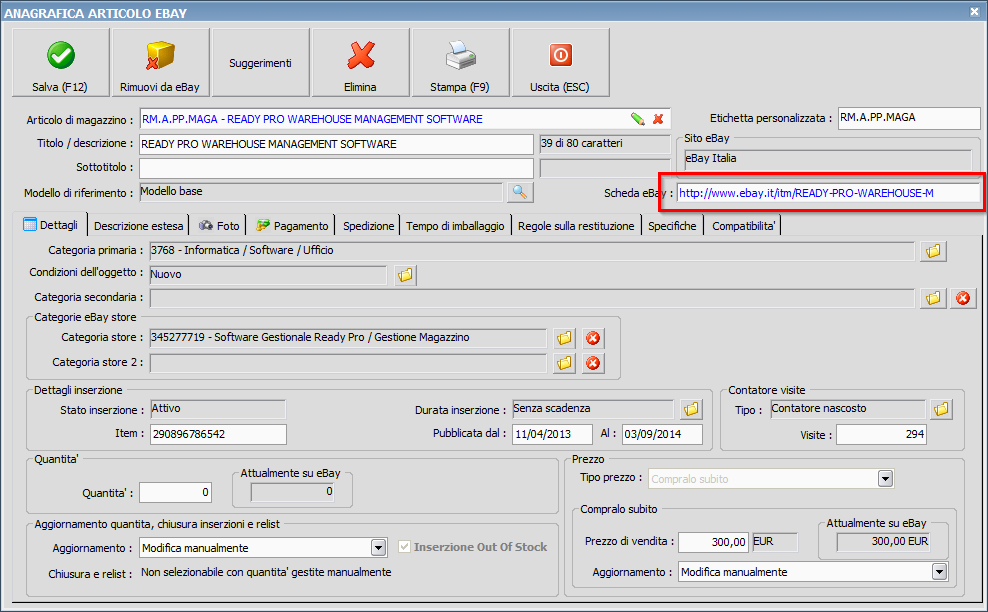Click the Modello base reference field
This screenshot has width=988, height=612.
[321, 192]
